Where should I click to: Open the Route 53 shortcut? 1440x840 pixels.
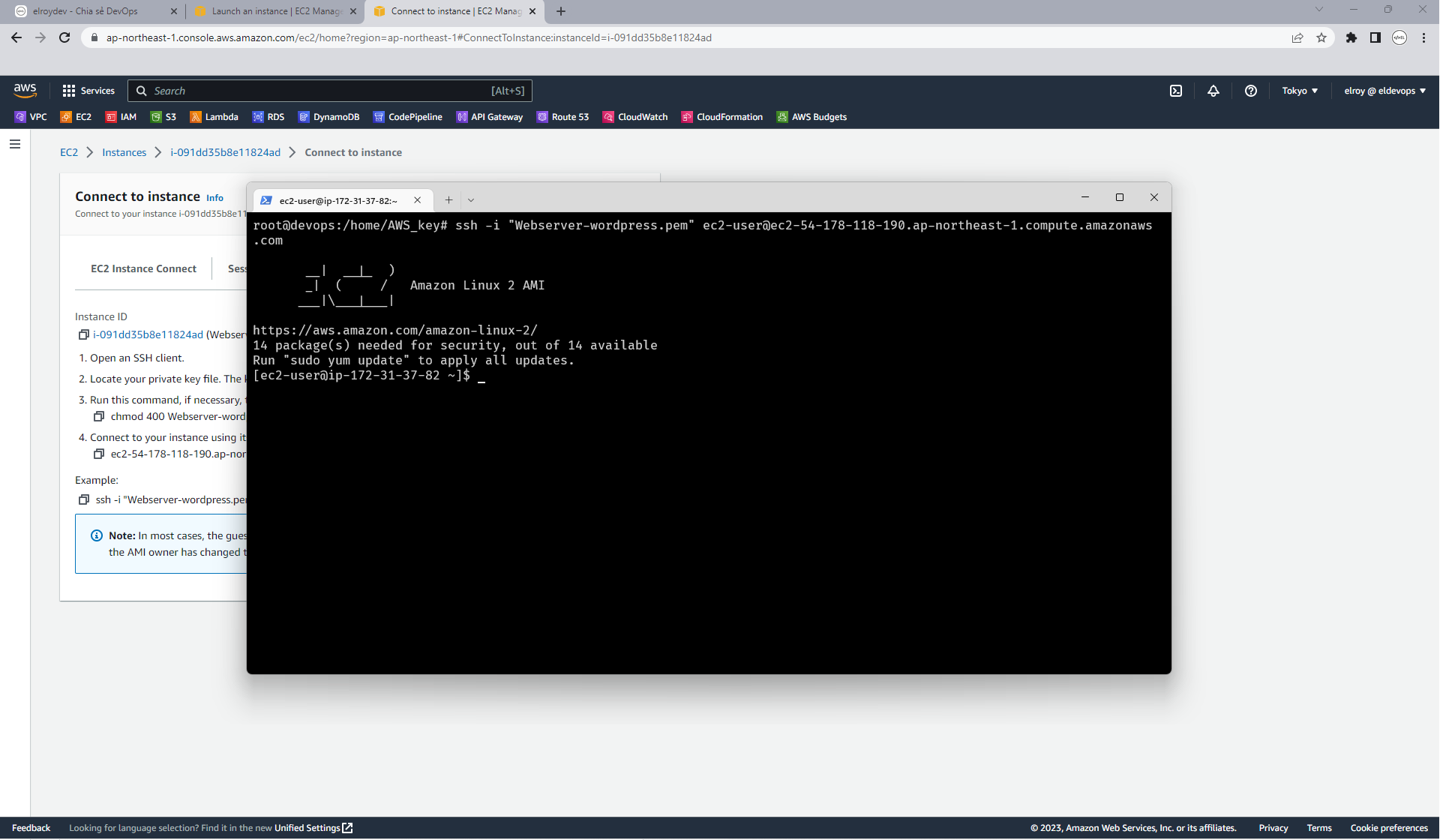click(563, 117)
